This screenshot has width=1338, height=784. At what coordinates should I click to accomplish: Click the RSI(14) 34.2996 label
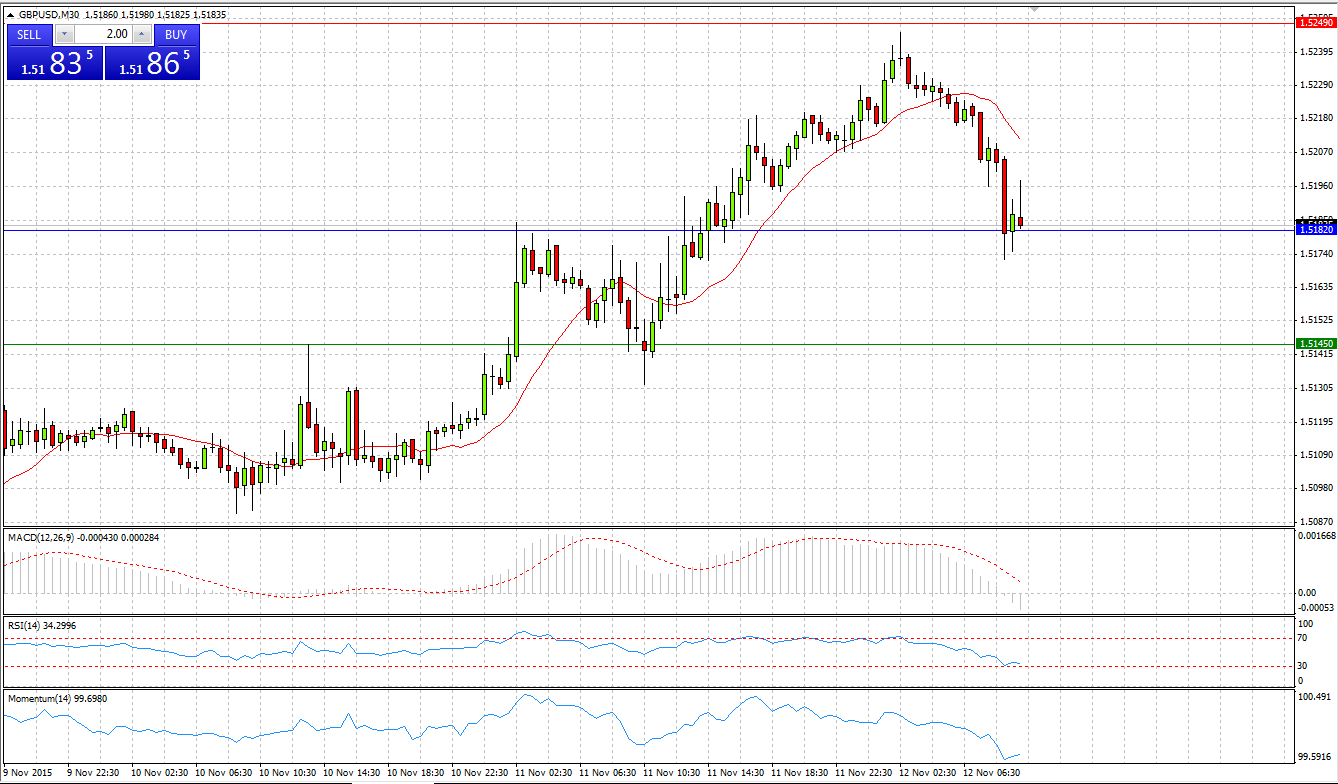(x=41, y=625)
